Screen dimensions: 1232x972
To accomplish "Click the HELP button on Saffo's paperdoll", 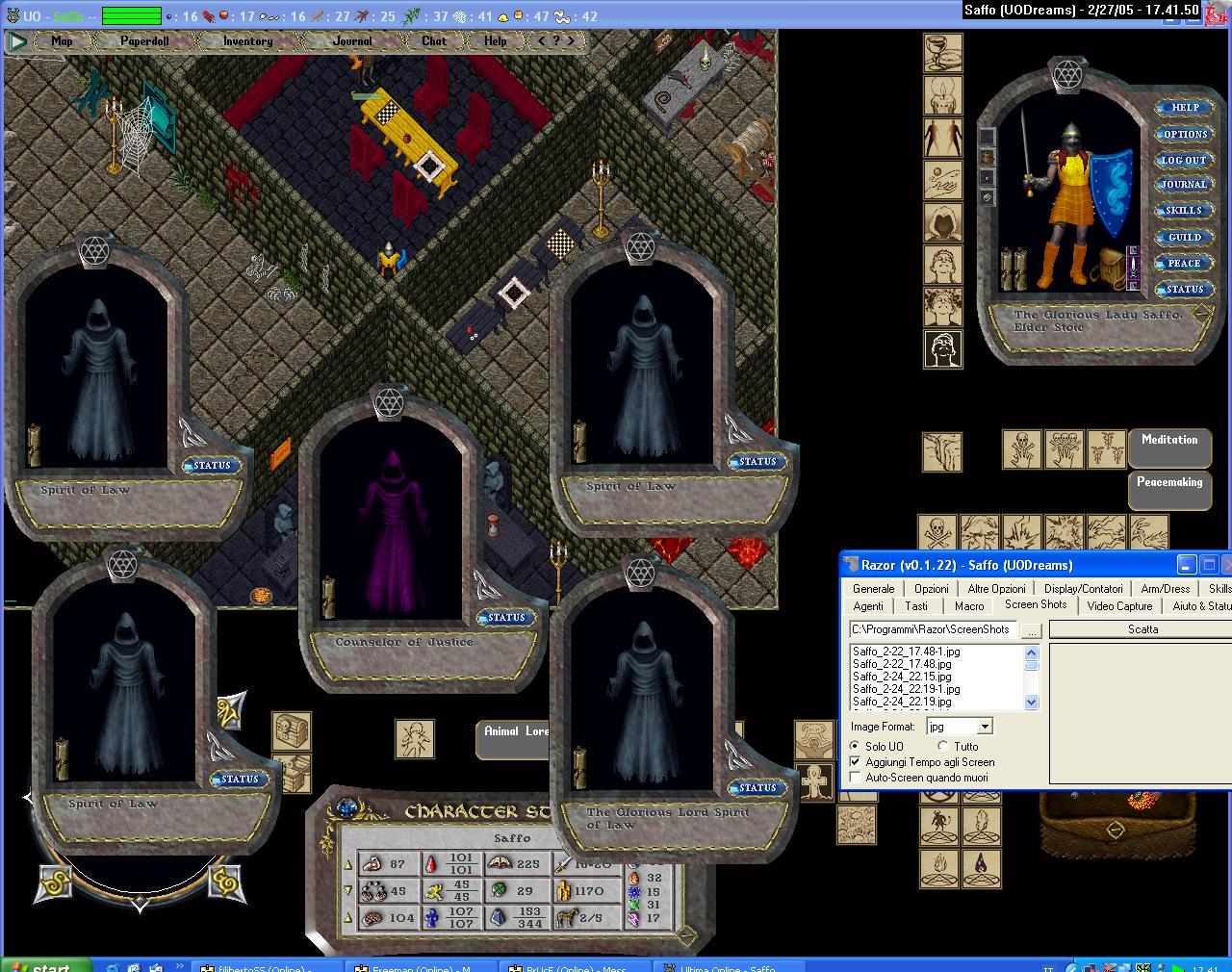I will (1185, 108).
